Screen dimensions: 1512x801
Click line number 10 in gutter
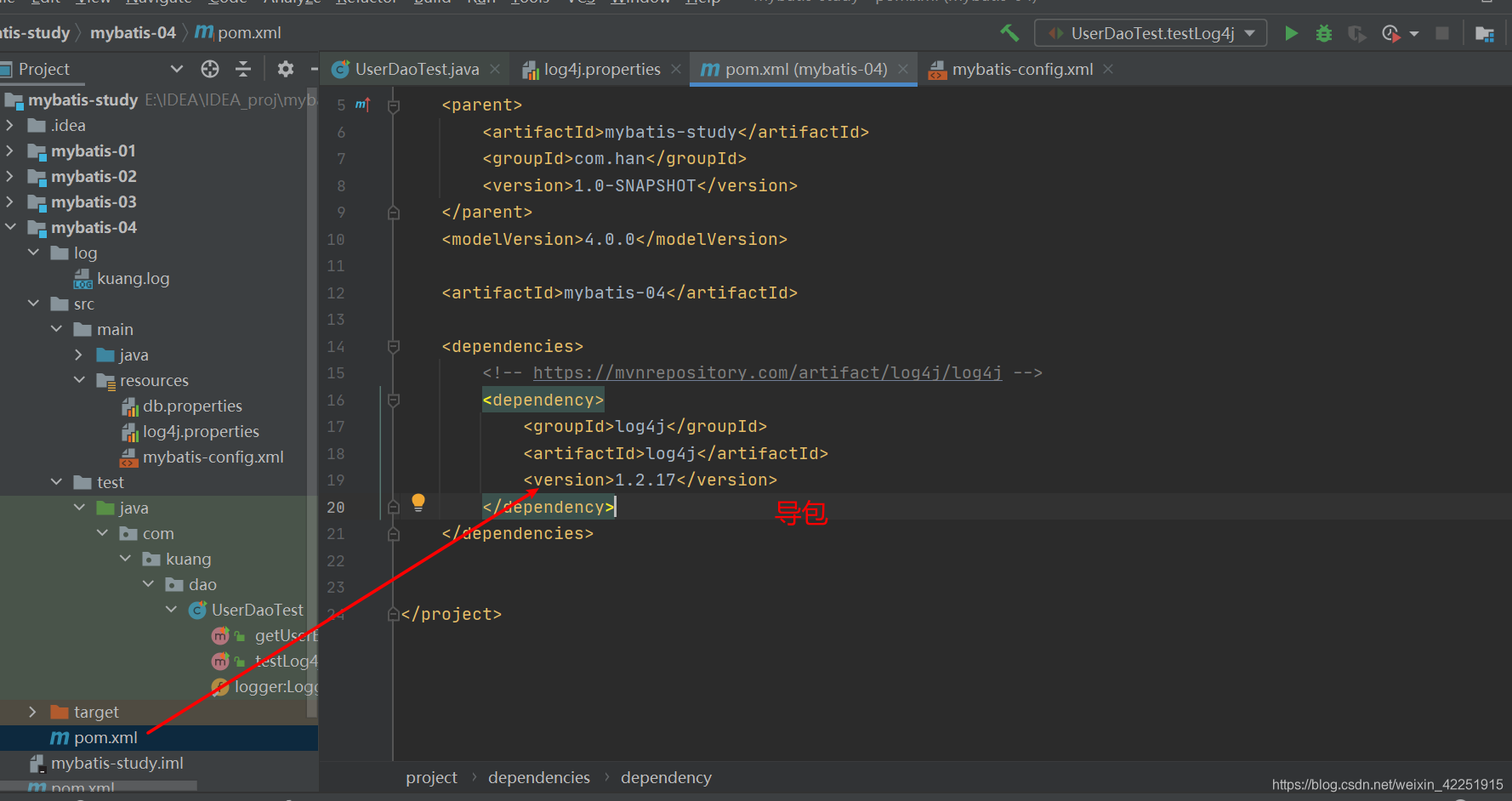336,240
